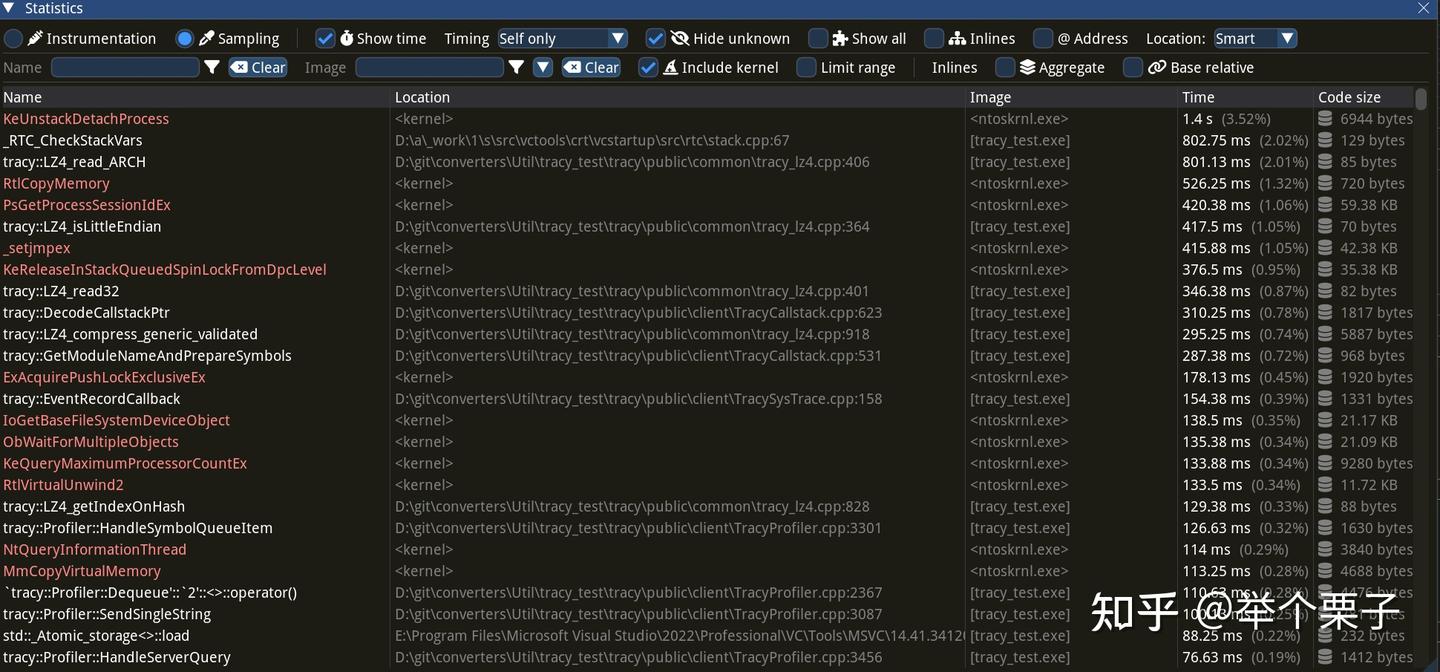Select the RtlVirtualUnwind2 symbol
The image size is (1440, 672).
[63, 485]
